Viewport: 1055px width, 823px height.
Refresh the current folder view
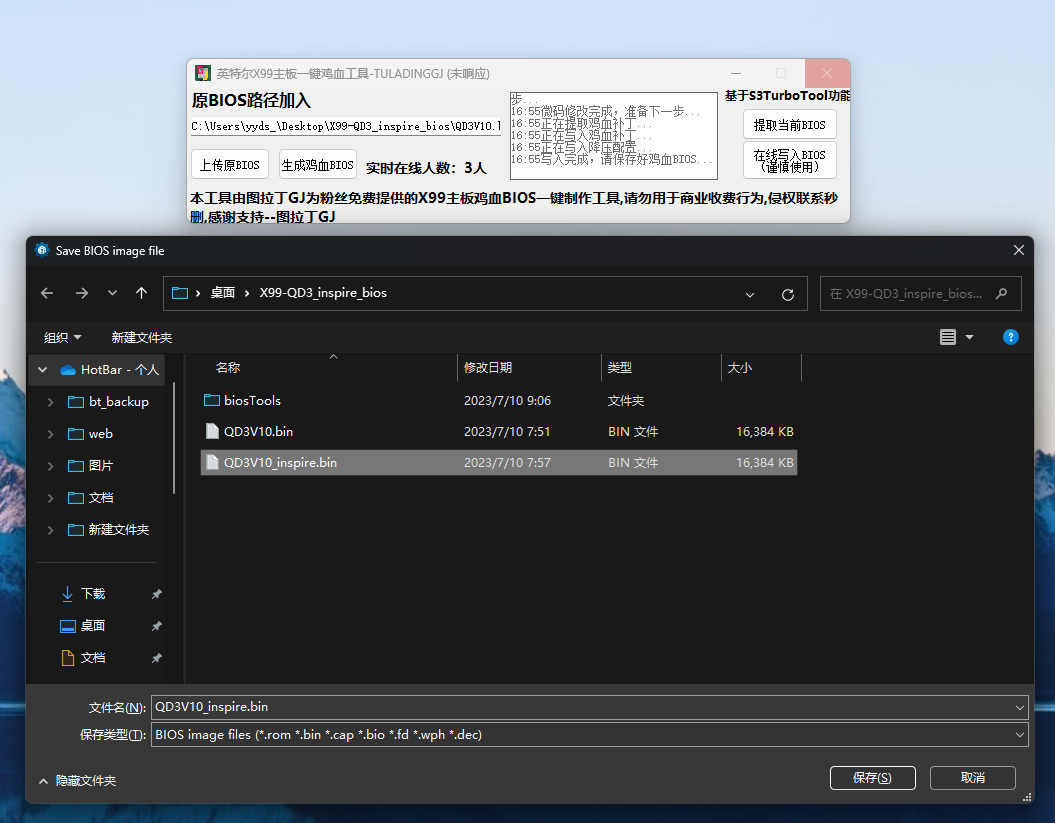tap(787, 294)
